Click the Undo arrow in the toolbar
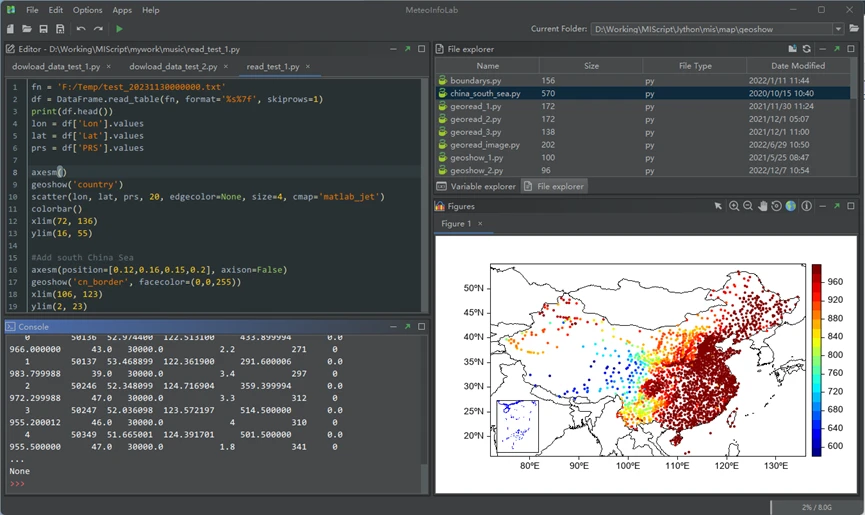The width and height of the screenshot is (865, 515). 81,29
